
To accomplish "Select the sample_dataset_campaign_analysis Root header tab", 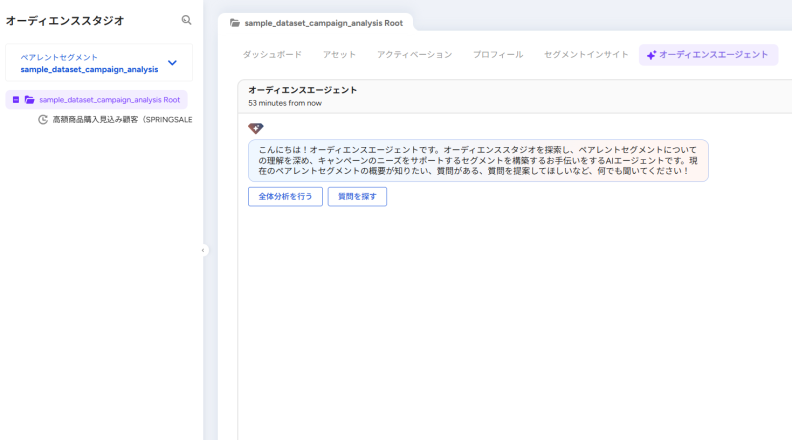I will [316, 23].
